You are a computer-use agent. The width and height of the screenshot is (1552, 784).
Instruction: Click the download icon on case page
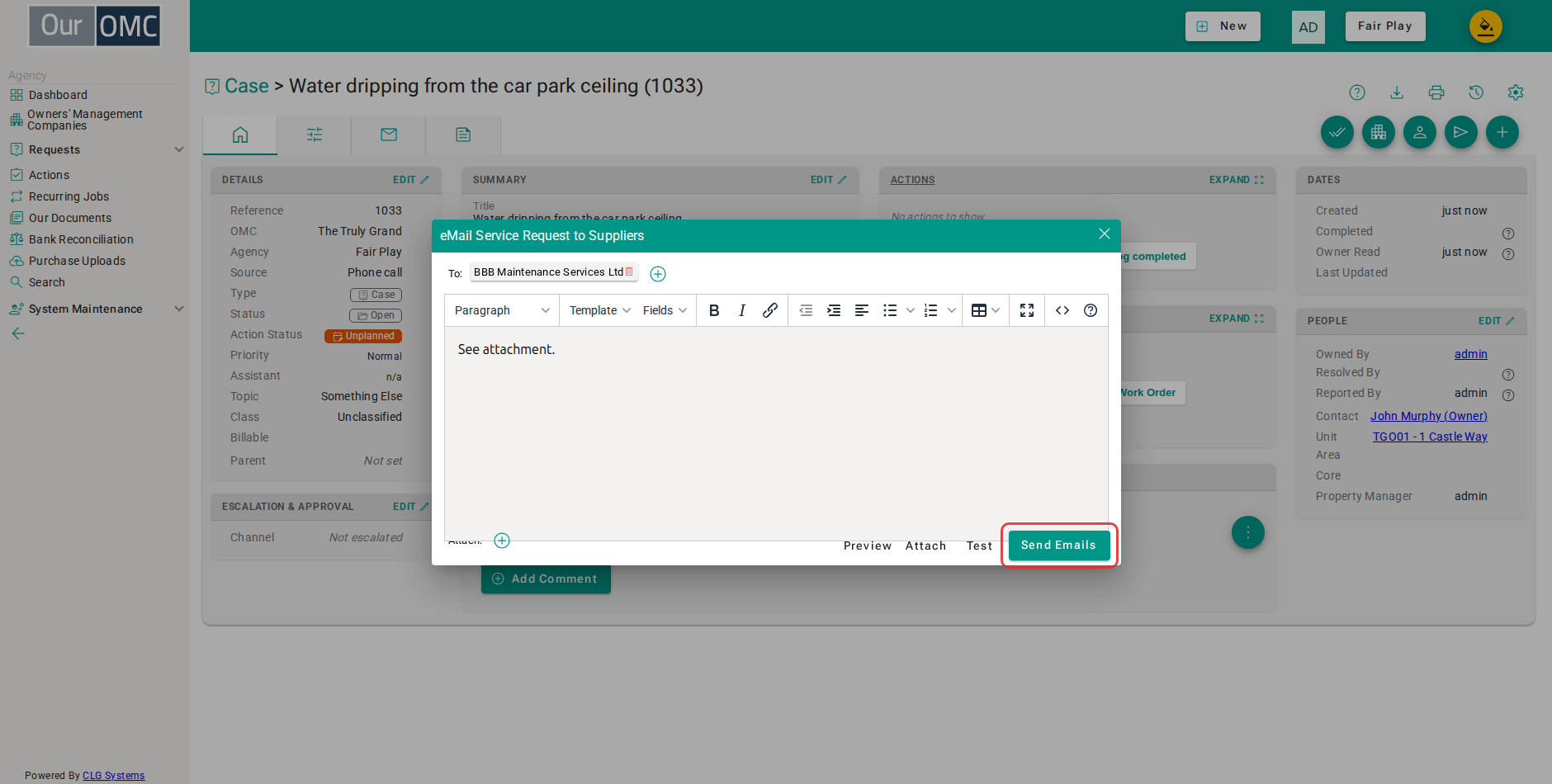1397,92
